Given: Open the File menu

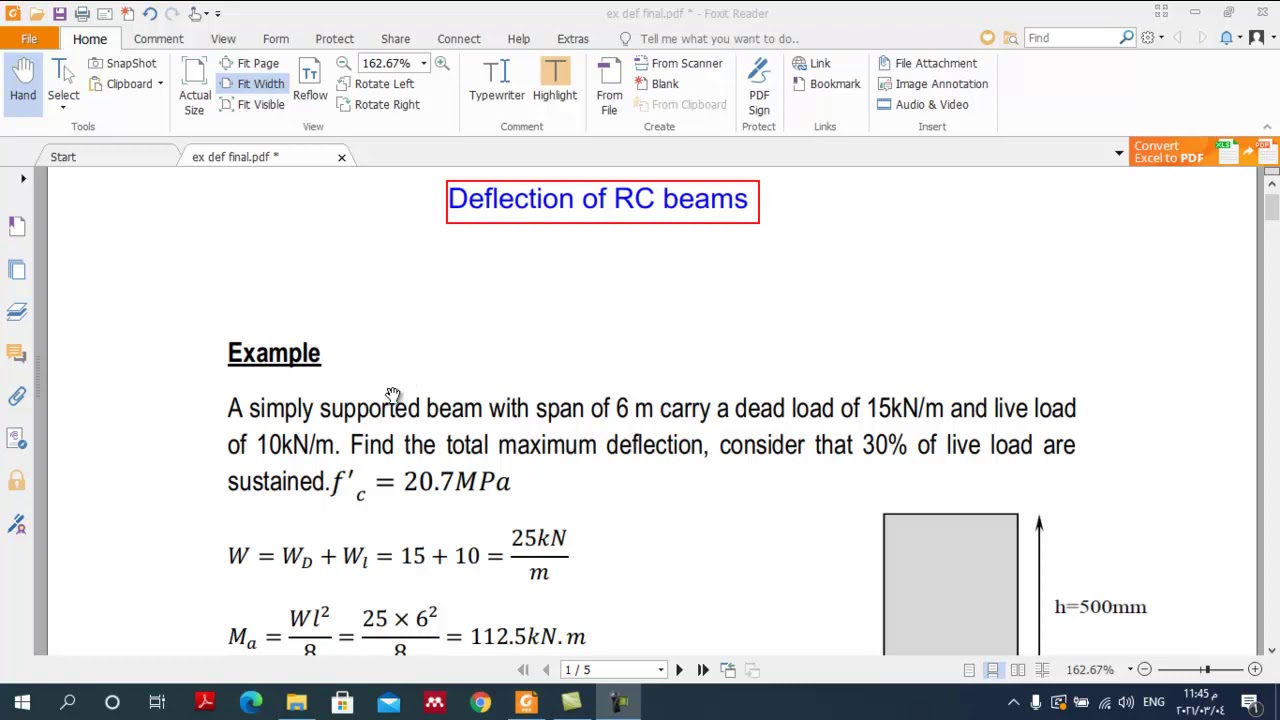Looking at the screenshot, I should 29,38.
